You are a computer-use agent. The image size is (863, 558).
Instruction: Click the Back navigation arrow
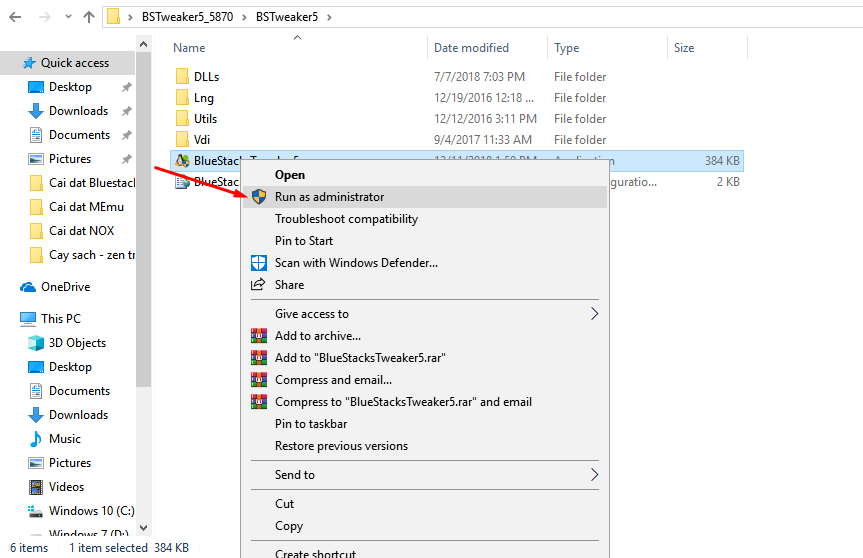[x=15, y=17]
